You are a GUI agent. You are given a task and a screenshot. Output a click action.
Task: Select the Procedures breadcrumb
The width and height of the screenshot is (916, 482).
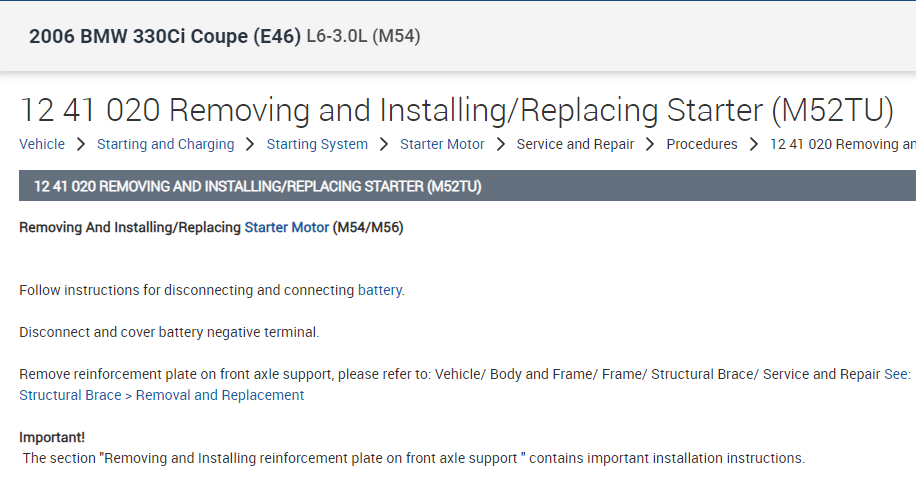(x=701, y=144)
